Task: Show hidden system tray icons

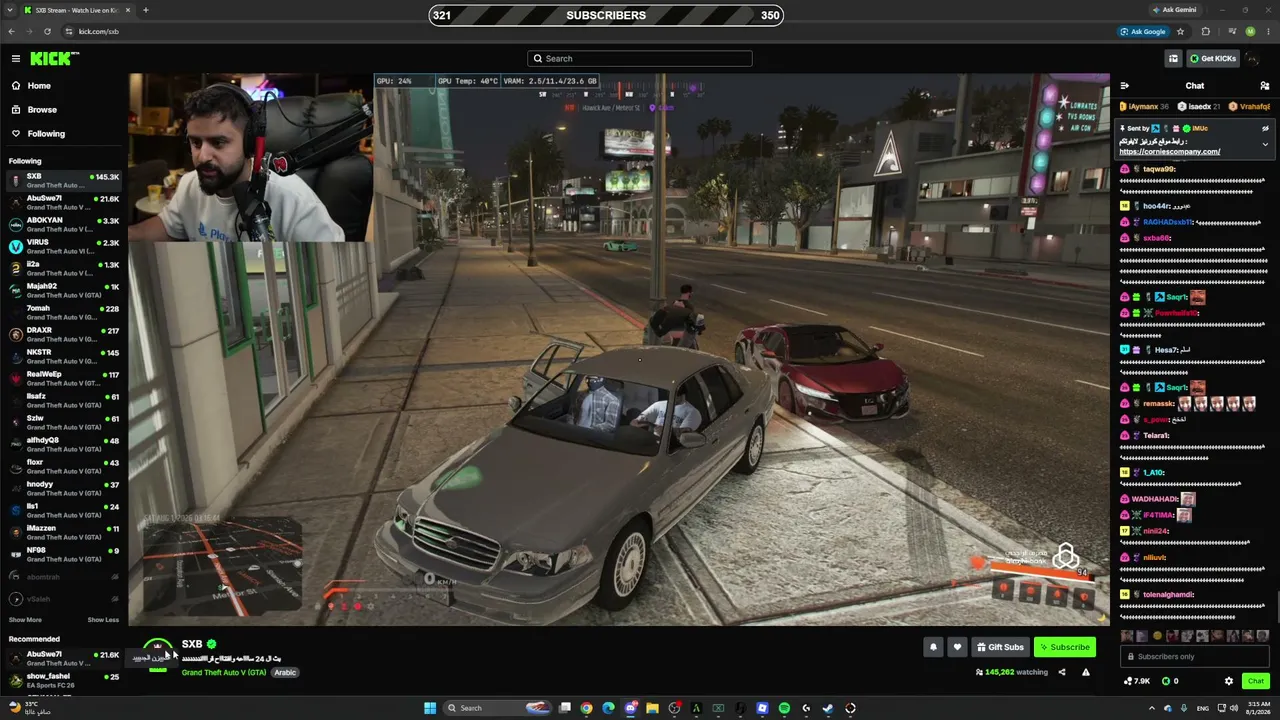Action: click(x=1151, y=708)
